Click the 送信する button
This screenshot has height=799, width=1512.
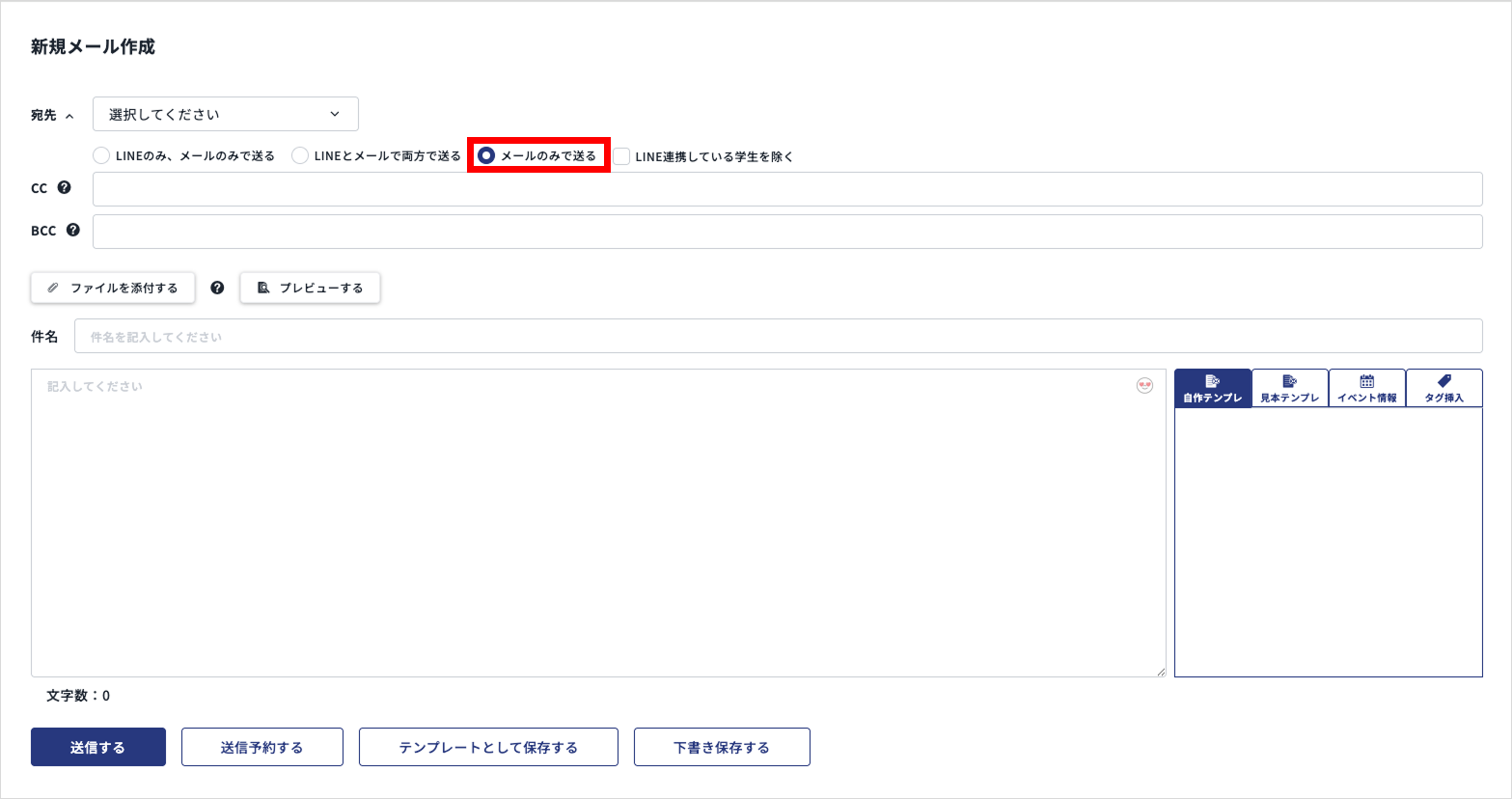(98, 747)
